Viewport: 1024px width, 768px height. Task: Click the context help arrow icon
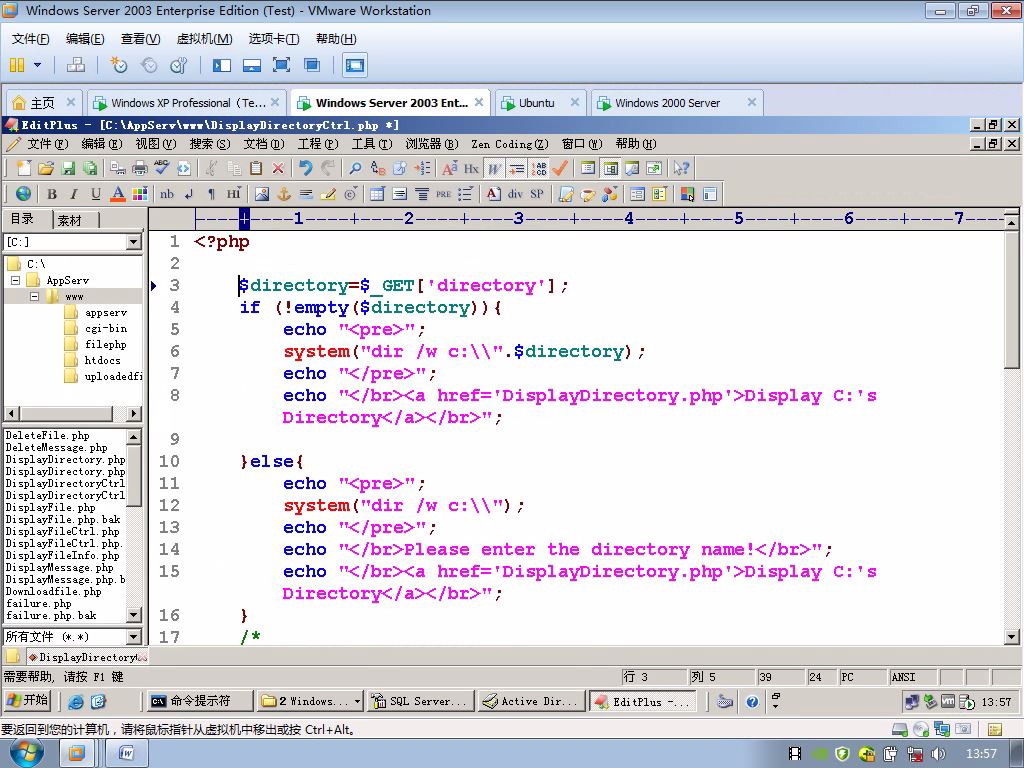tap(681, 168)
